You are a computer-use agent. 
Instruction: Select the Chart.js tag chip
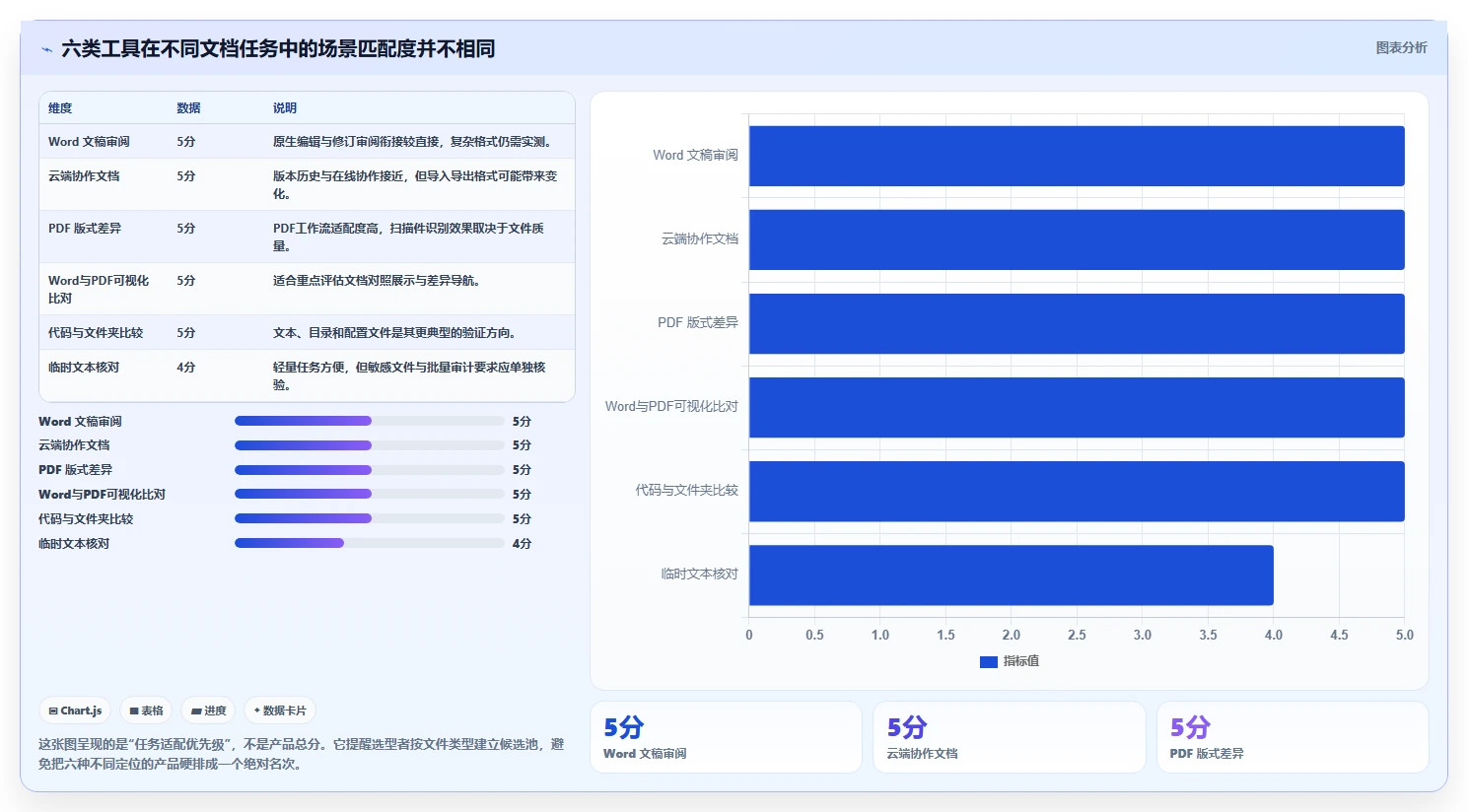(x=75, y=710)
